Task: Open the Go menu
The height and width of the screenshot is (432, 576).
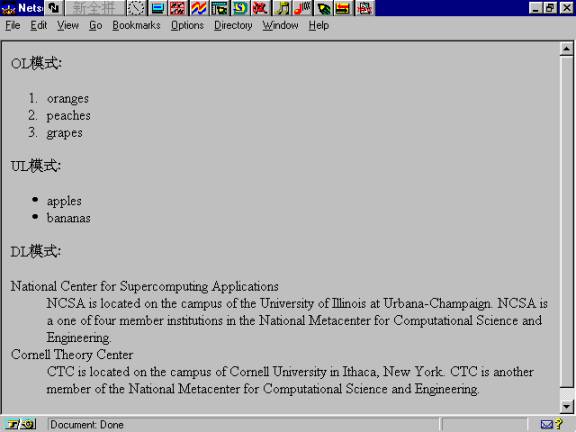Action: [96, 25]
